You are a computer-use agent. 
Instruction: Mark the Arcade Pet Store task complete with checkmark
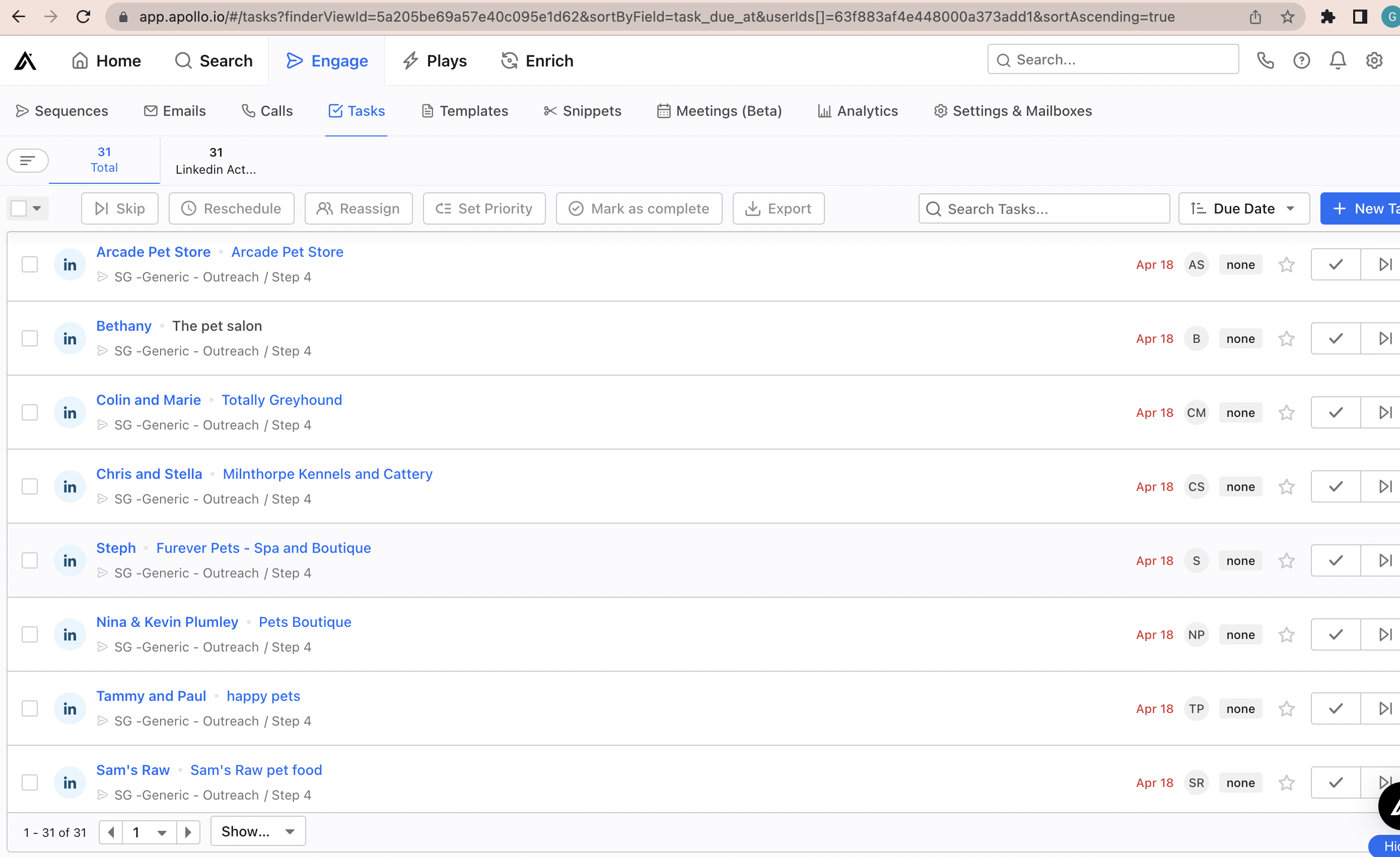[x=1336, y=265]
